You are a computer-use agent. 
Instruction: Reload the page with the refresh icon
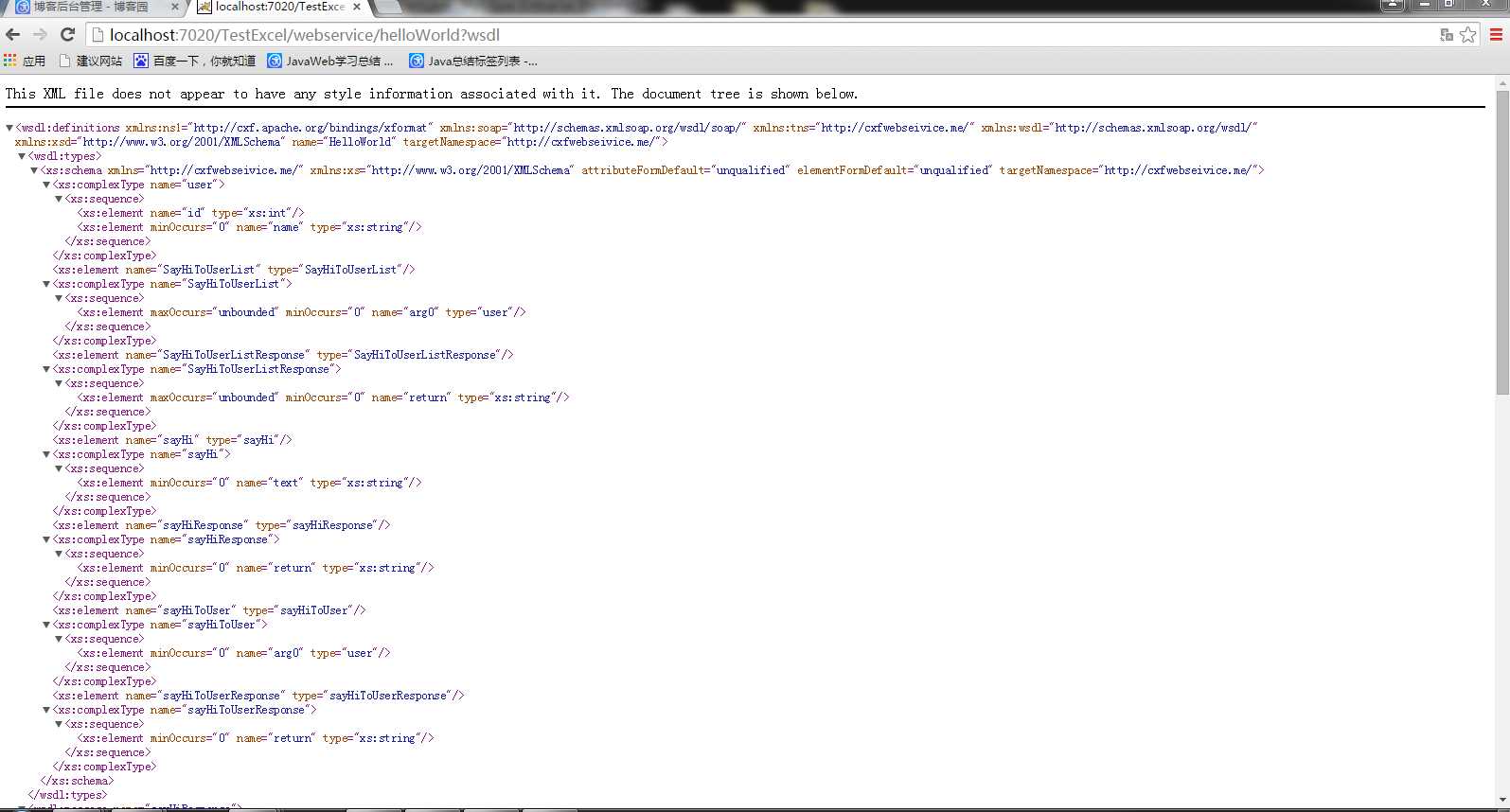tap(67, 35)
